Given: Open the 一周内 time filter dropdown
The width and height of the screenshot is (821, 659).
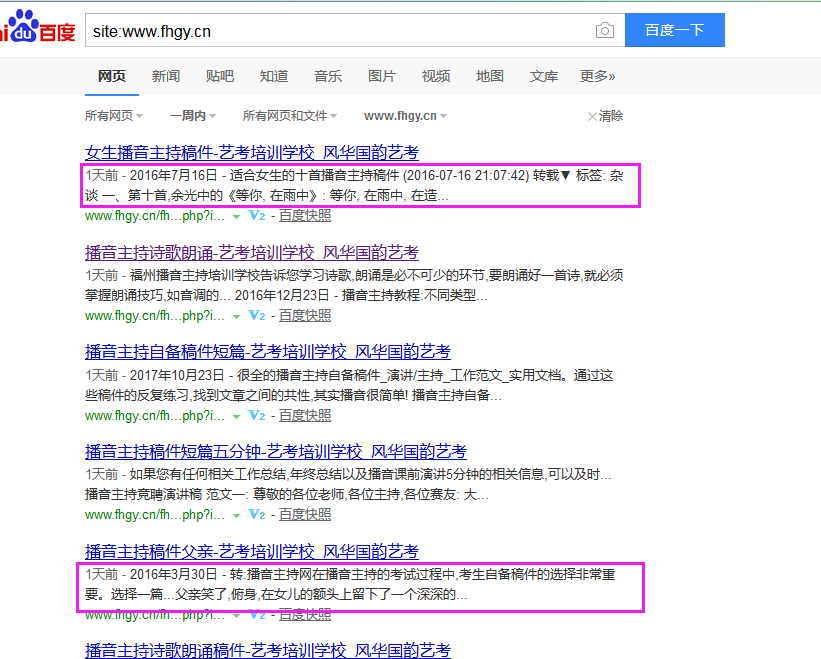Looking at the screenshot, I should click(x=192, y=116).
